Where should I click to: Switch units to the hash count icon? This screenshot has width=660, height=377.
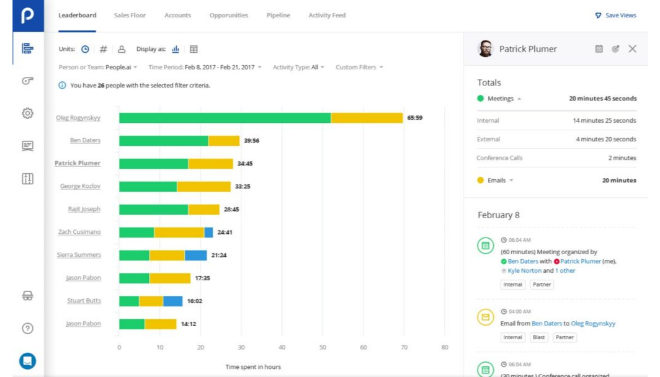(103, 49)
